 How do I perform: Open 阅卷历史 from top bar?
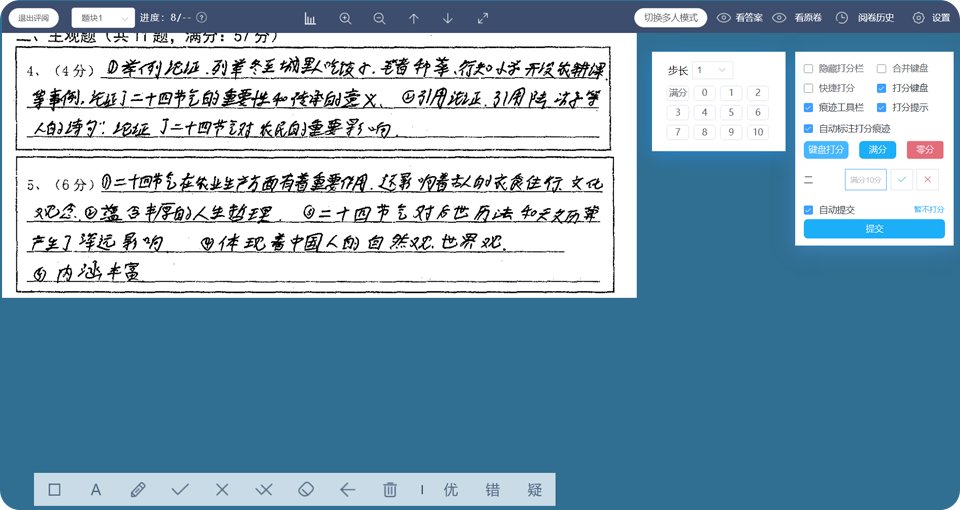click(869, 18)
